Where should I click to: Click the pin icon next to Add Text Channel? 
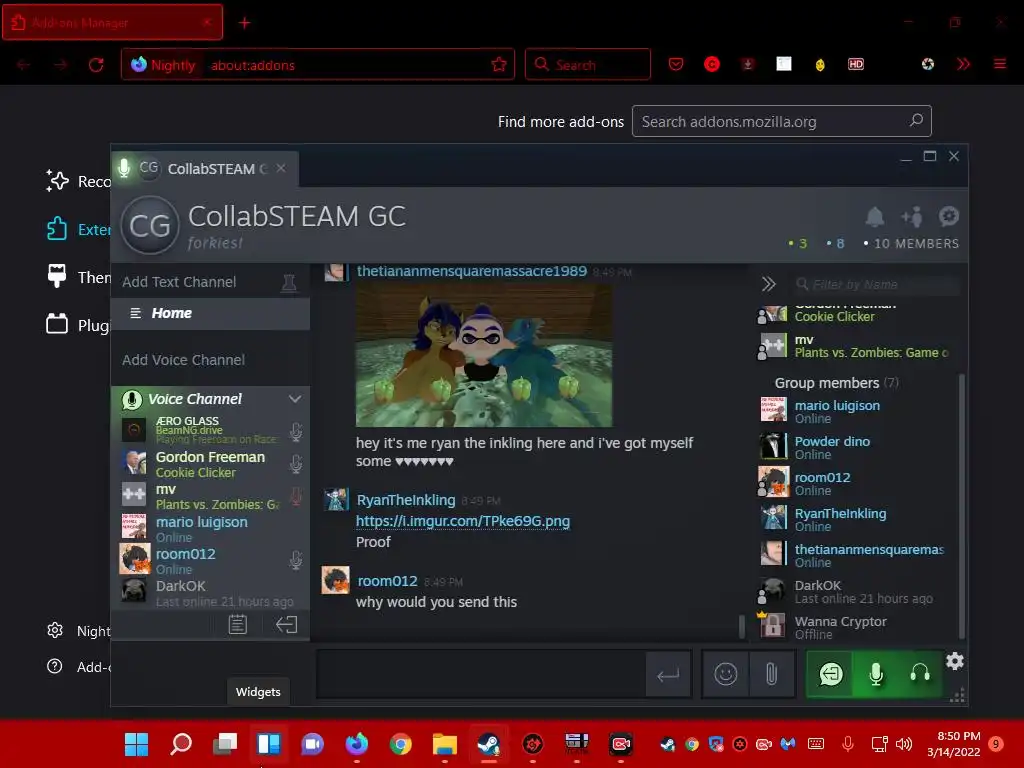[x=289, y=283]
